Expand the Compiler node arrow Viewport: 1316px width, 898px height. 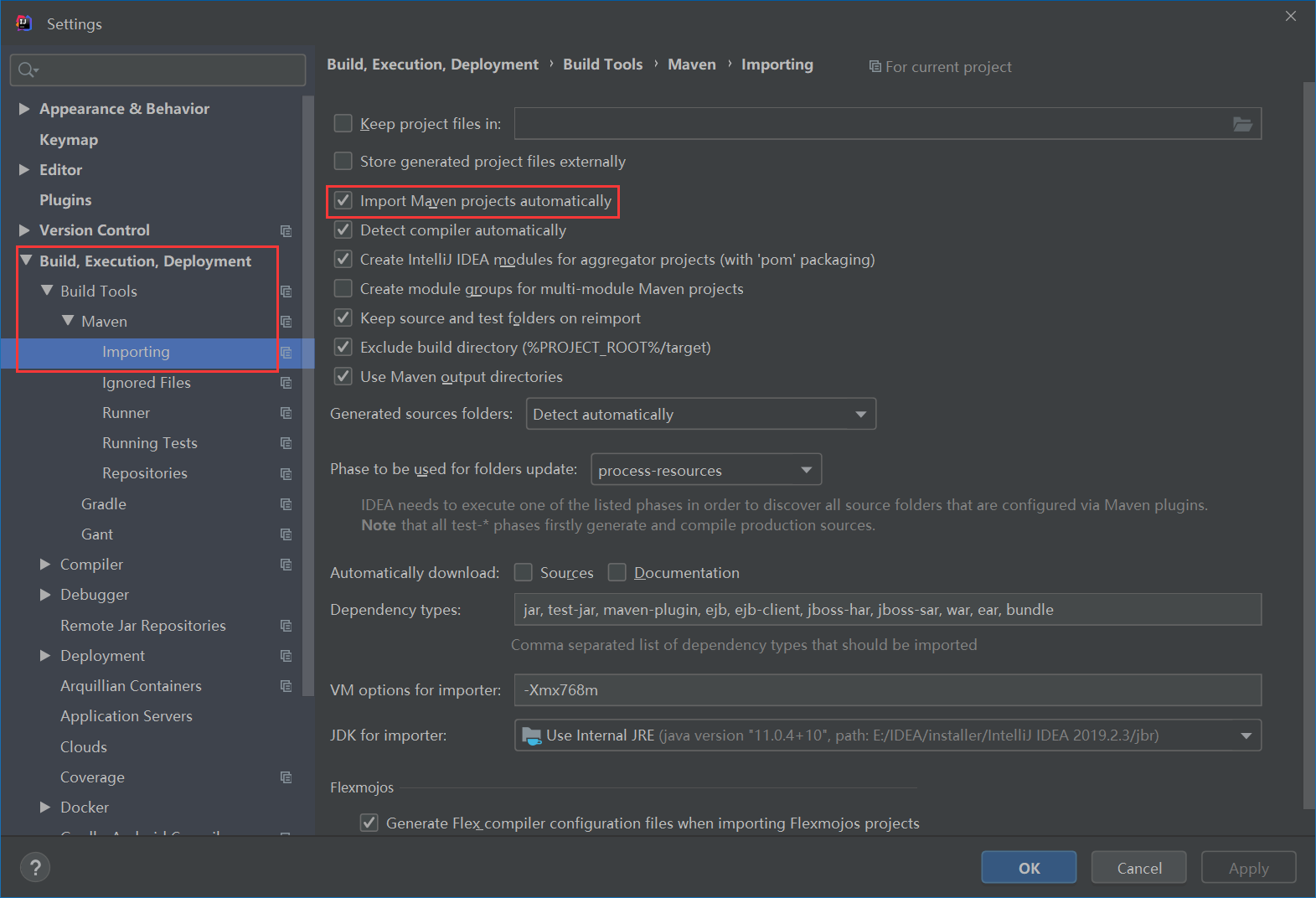[x=45, y=565]
